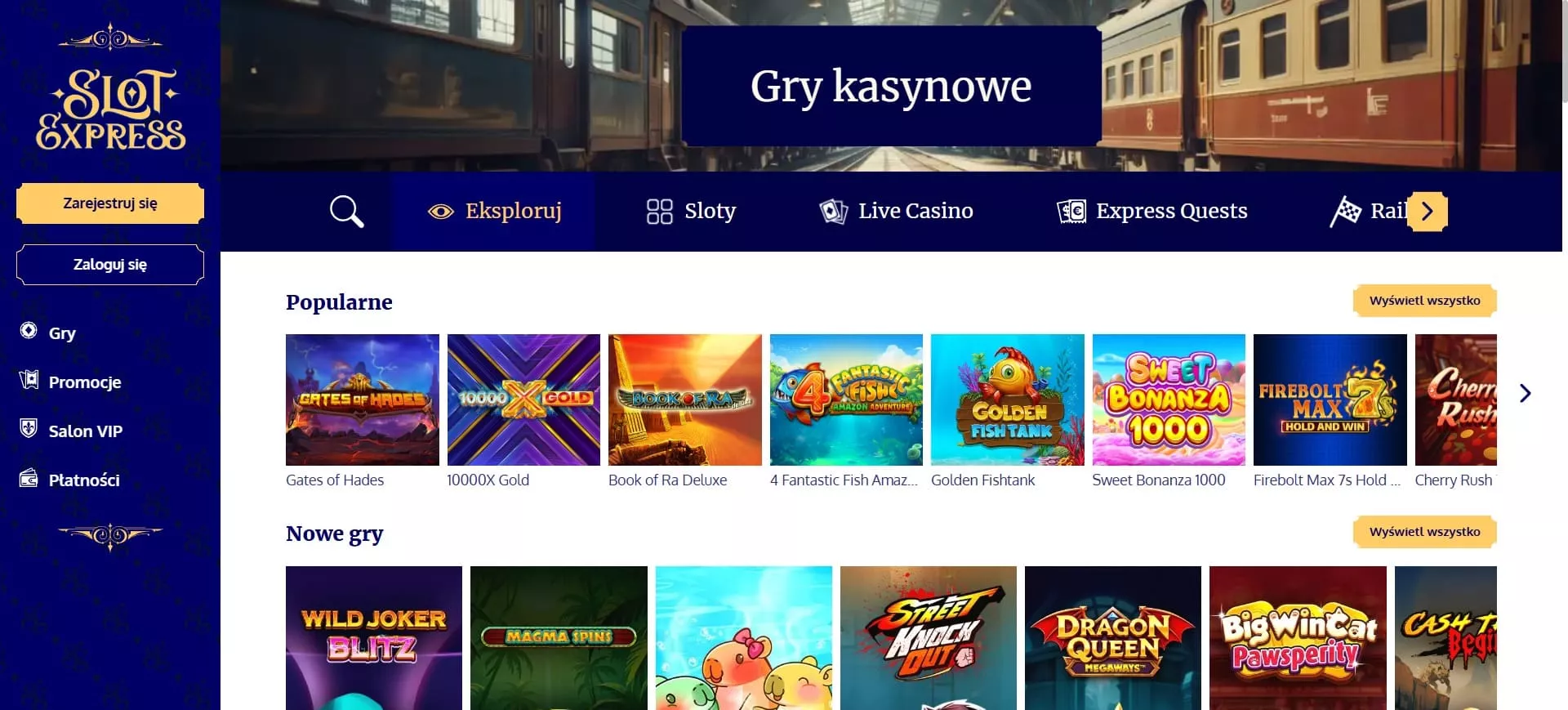Launch the Dragon Queen Megaways game
Image resolution: width=1568 pixels, height=710 pixels.
pos(1112,637)
